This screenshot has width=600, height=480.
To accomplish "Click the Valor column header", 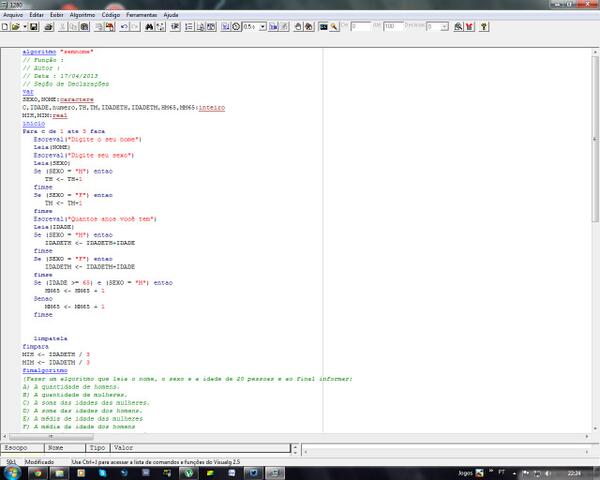I will pos(200,448).
